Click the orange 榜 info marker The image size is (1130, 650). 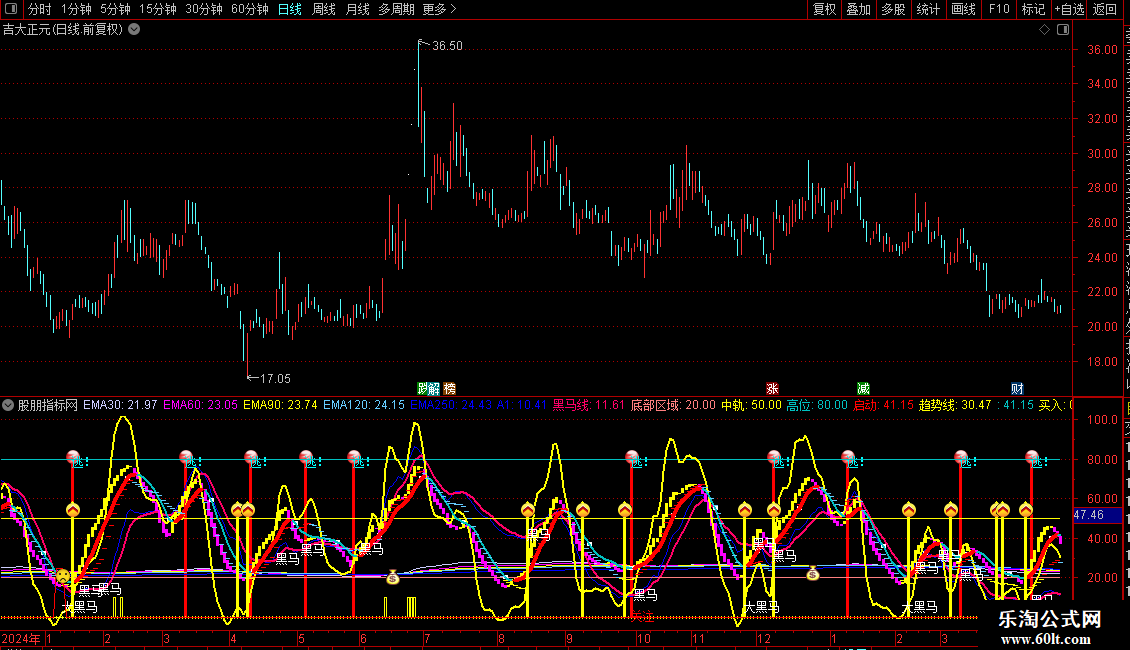[x=450, y=389]
